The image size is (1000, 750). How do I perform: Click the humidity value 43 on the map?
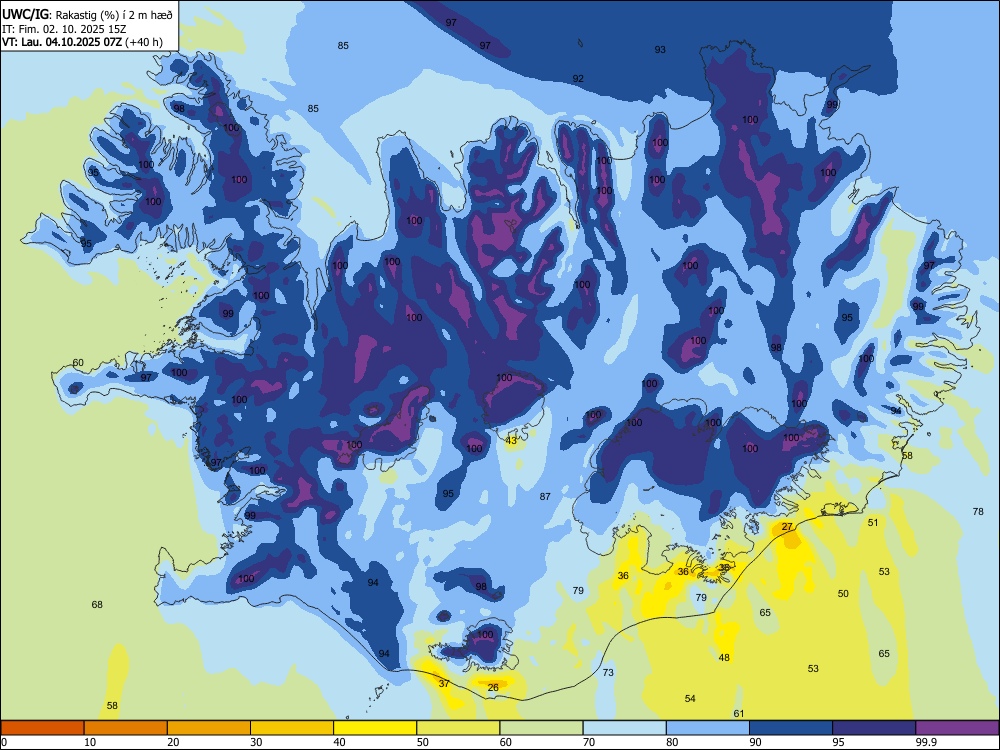click(511, 441)
